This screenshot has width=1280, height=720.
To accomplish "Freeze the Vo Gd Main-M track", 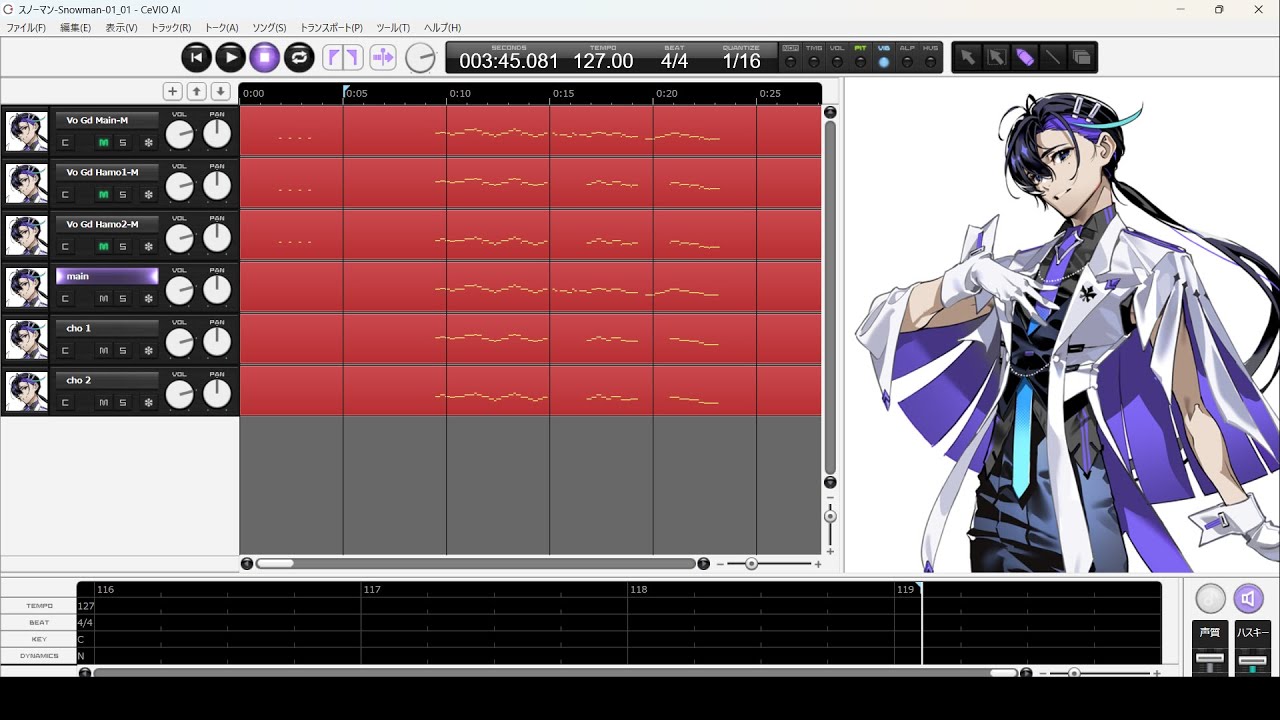I will pyautogui.click(x=148, y=142).
